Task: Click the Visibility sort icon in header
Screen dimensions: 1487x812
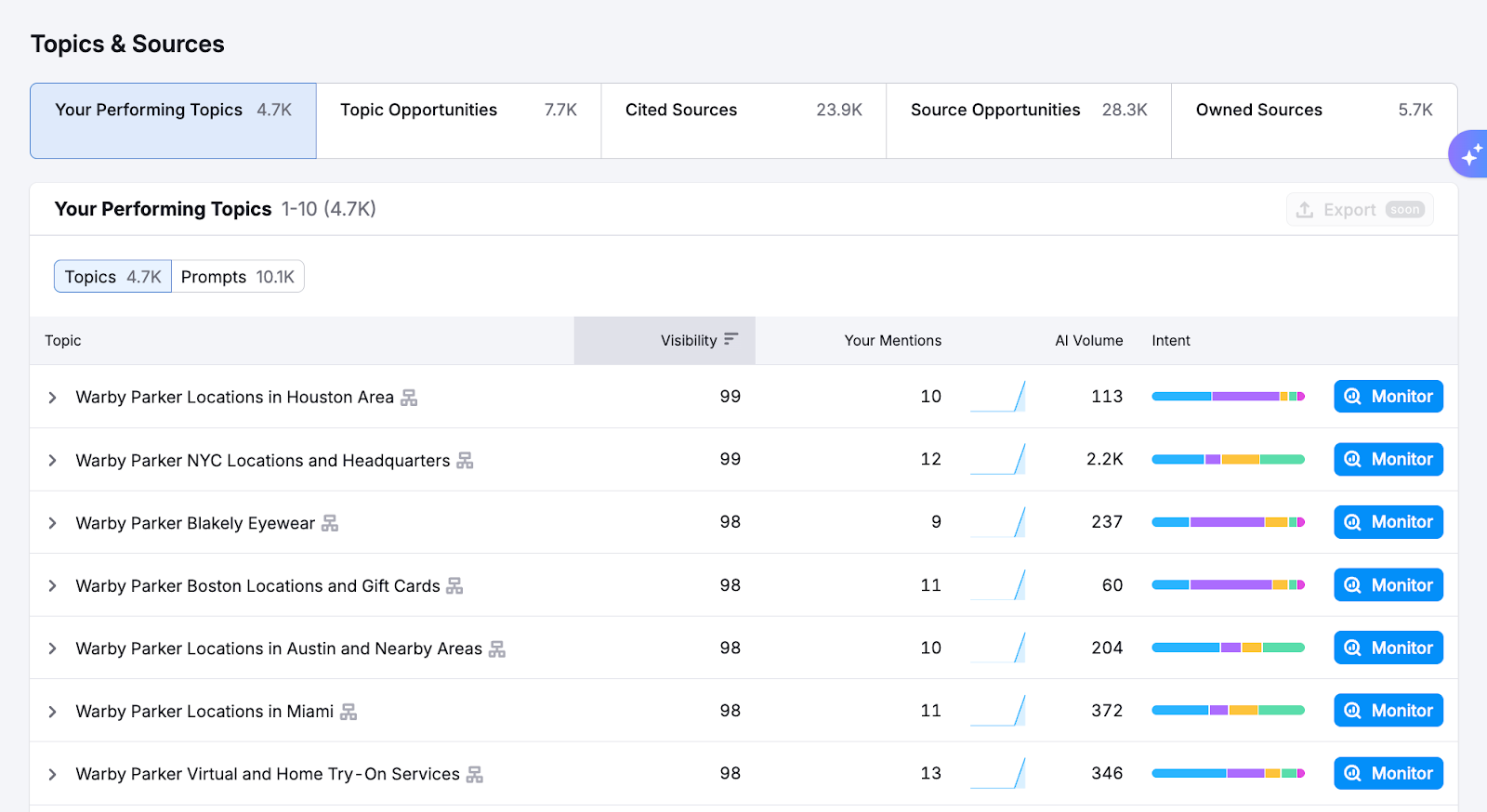Action: click(x=730, y=340)
